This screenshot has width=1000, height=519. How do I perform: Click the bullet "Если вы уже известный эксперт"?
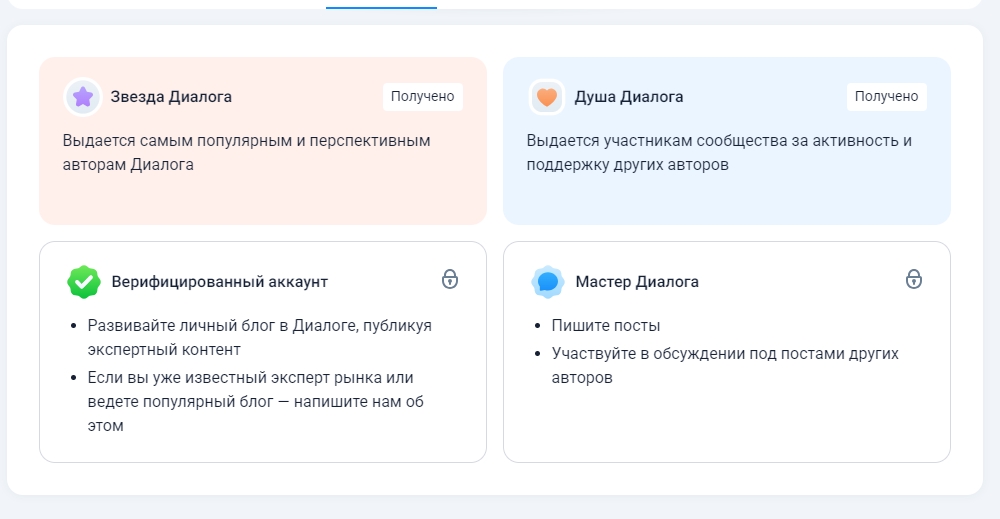click(250, 401)
